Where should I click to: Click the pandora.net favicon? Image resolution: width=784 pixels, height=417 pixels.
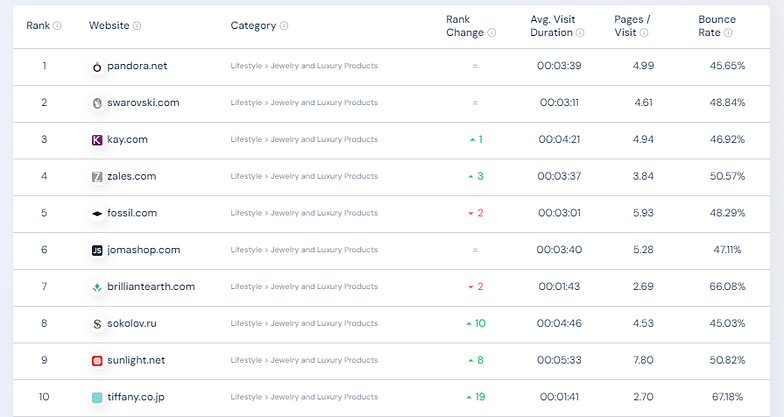(x=97, y=66)
